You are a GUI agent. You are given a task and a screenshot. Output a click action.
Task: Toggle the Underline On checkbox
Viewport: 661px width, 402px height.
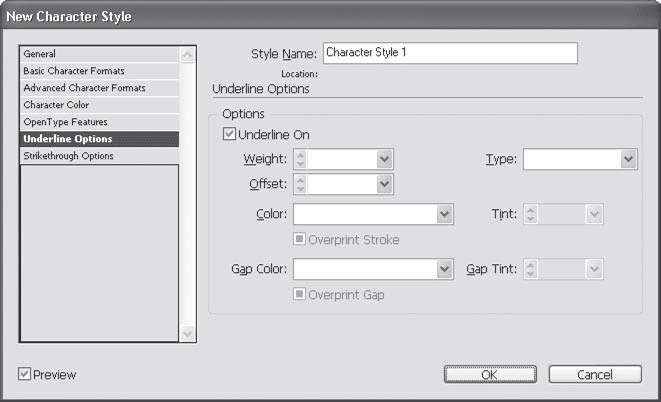(x=230, y=134)
